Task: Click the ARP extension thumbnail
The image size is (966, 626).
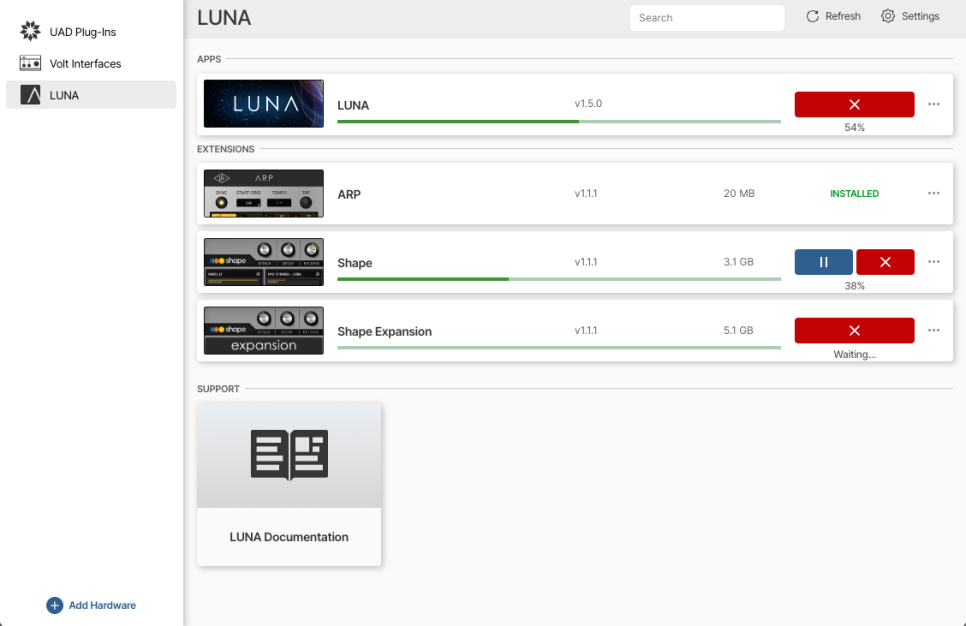Action: click(264, 193)
